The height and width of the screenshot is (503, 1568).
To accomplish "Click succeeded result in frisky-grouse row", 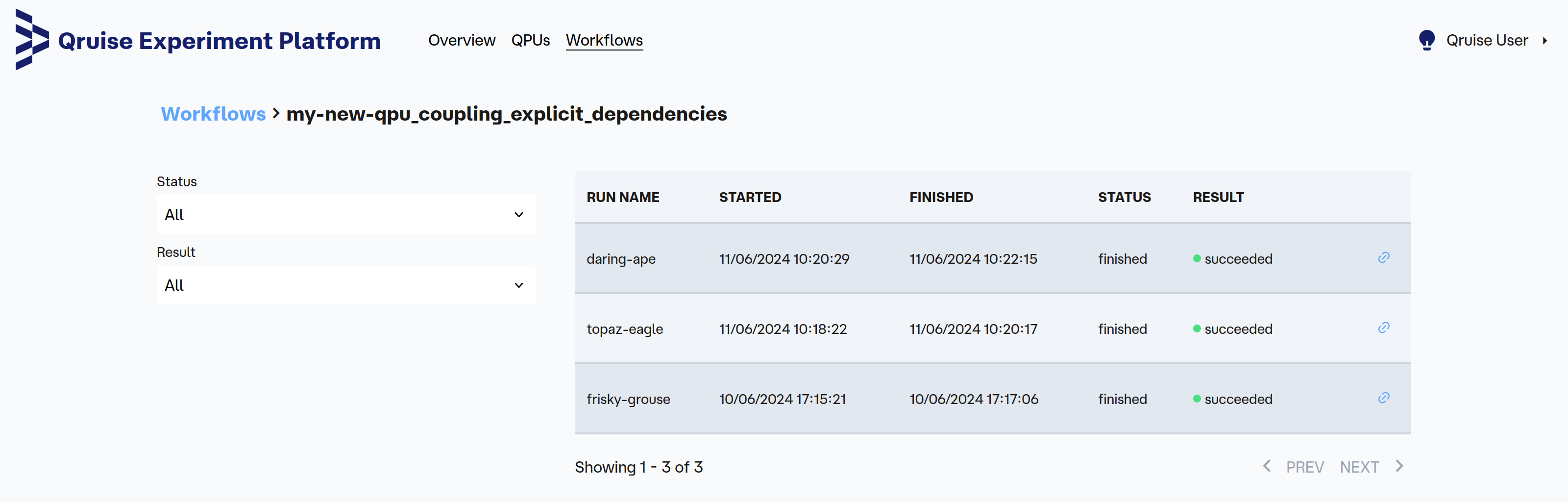I will [1233, 399].
